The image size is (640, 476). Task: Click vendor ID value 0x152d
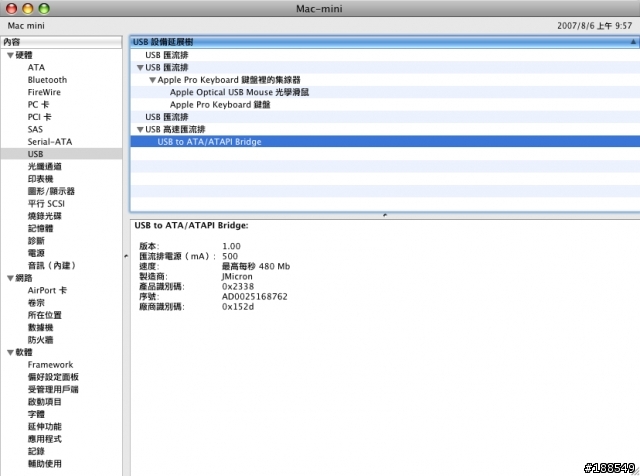[x=238, y=307]
